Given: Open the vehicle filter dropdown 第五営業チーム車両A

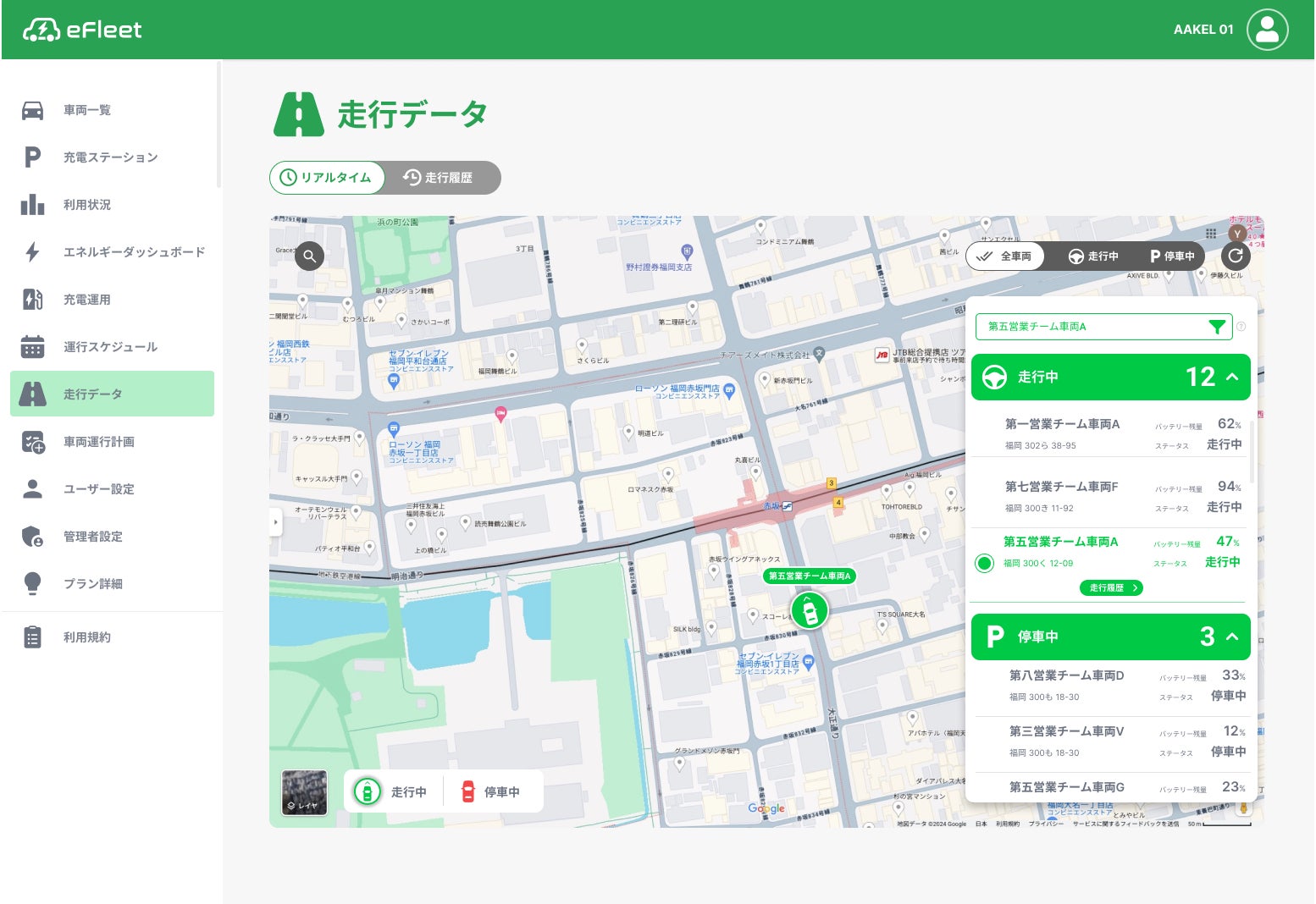Looking at the screenshot, I should [x=1103, y=327].
